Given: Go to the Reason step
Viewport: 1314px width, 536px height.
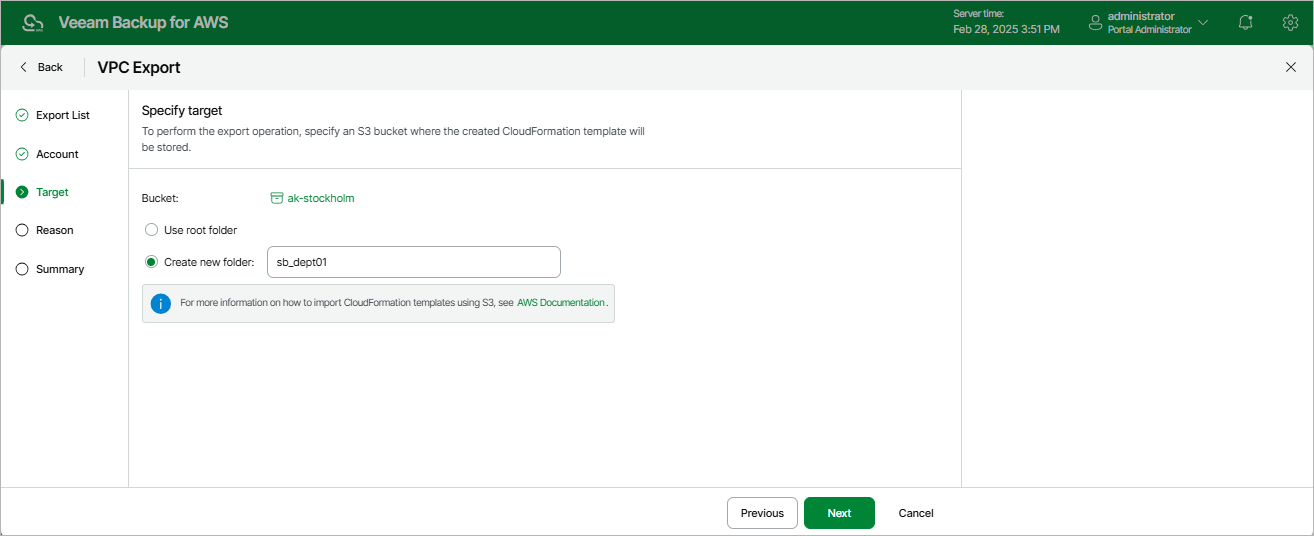Looking at the screenshot, I should [x=54, y=230].
